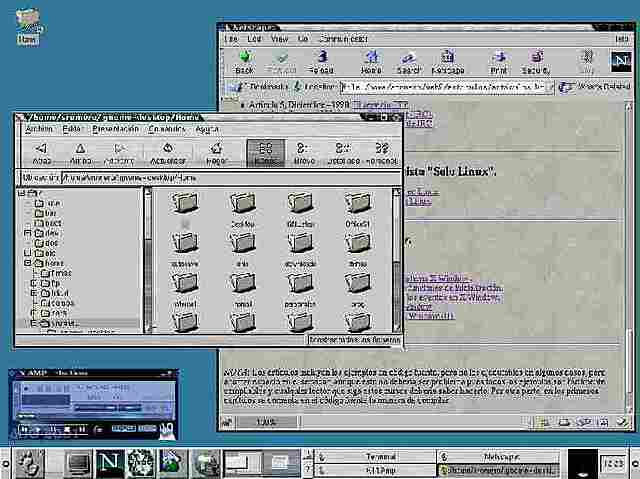
Task: Collapse the root slash node in tree
Action: [x=21, y=193]
